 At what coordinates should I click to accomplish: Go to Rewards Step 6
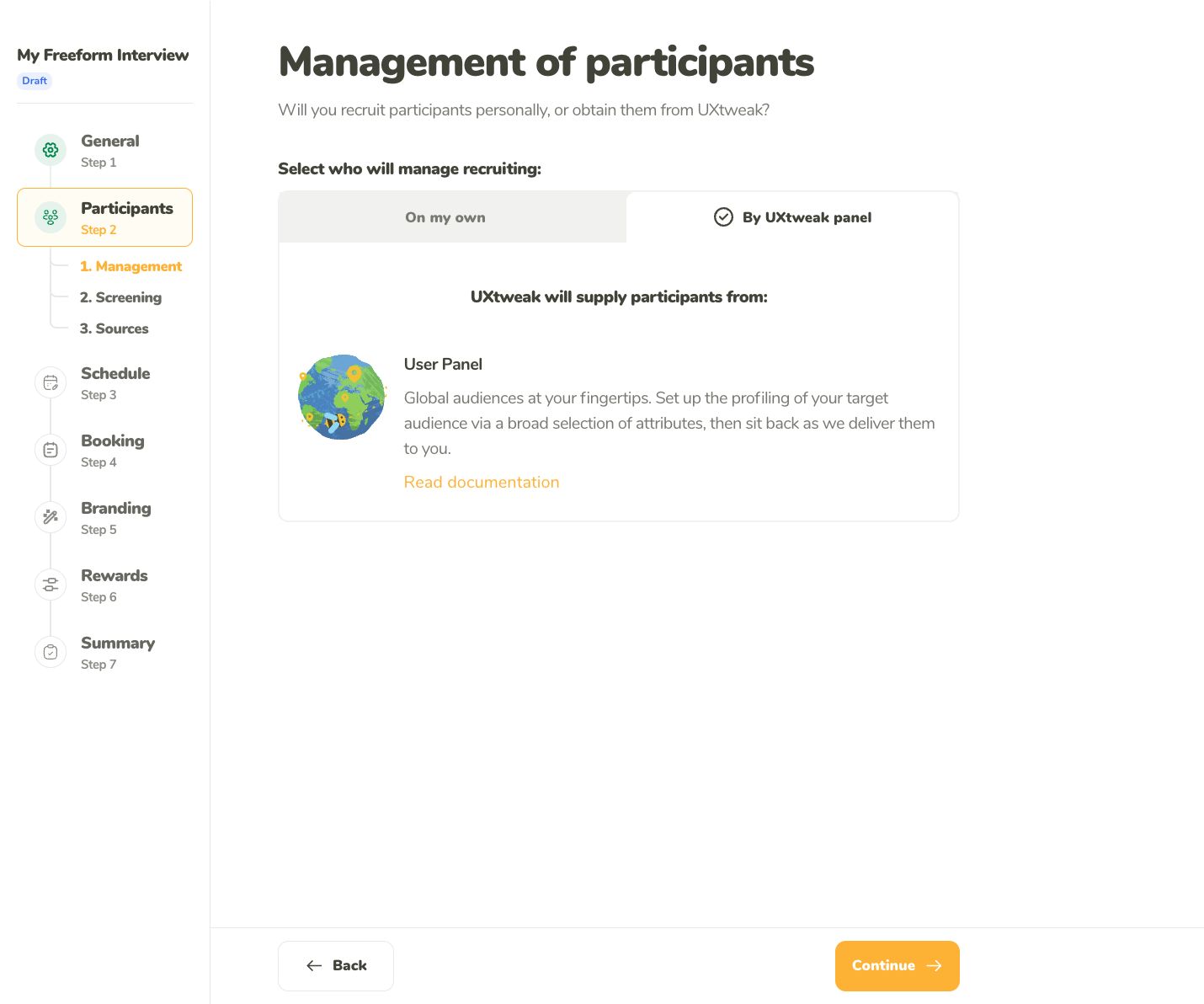[x=104, y=585]
